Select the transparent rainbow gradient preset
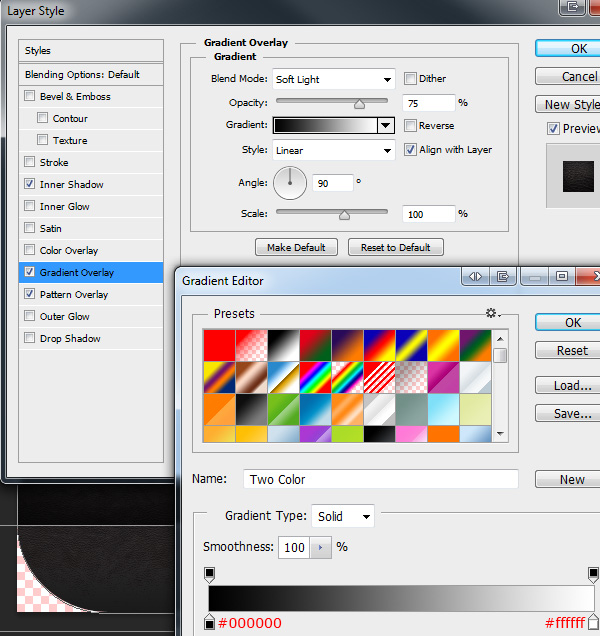Viewport: 600px width, 636px height. point(348,377)
